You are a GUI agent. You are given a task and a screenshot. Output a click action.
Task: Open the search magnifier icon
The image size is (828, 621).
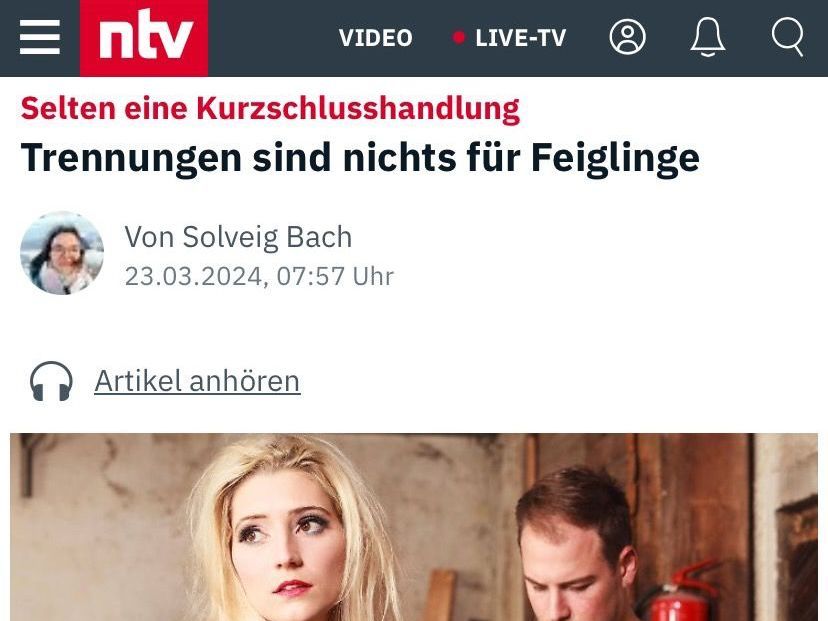tap(788, 37)
